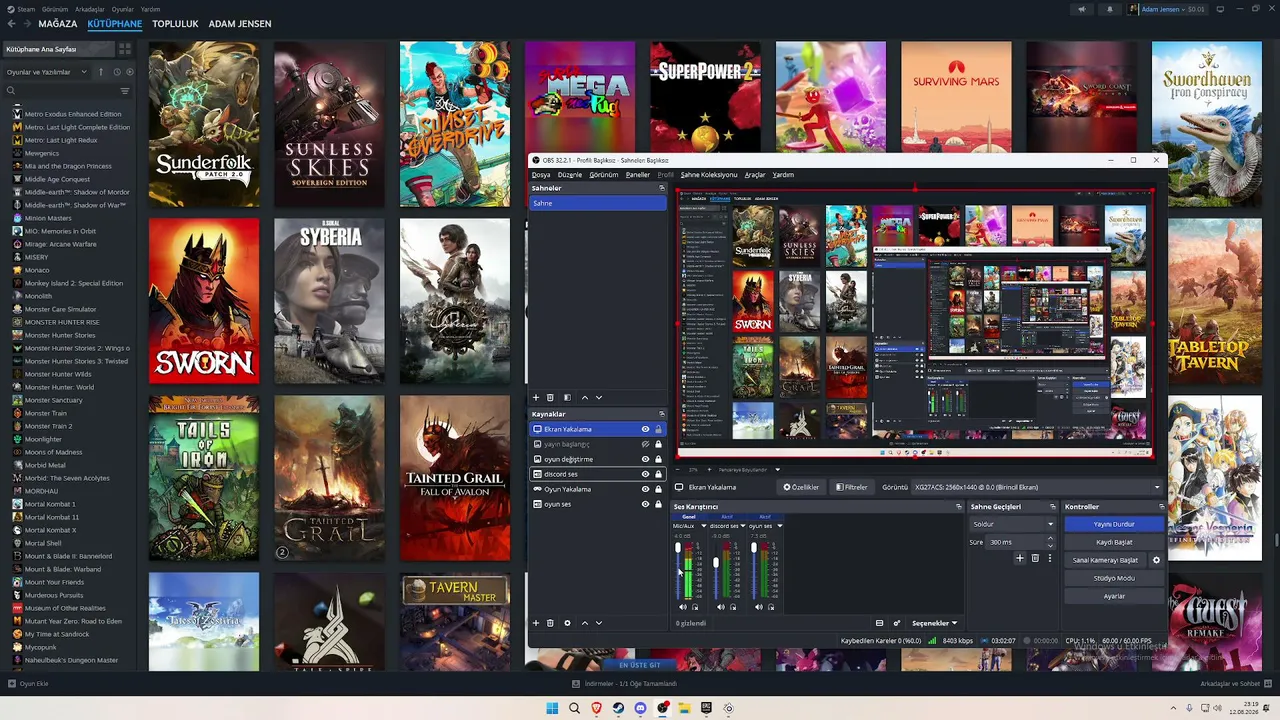Show recent games clock icon in Steam sidebar
Image resolution: width=1280 pixels, height=720 pixels.
tap(116, 72)
